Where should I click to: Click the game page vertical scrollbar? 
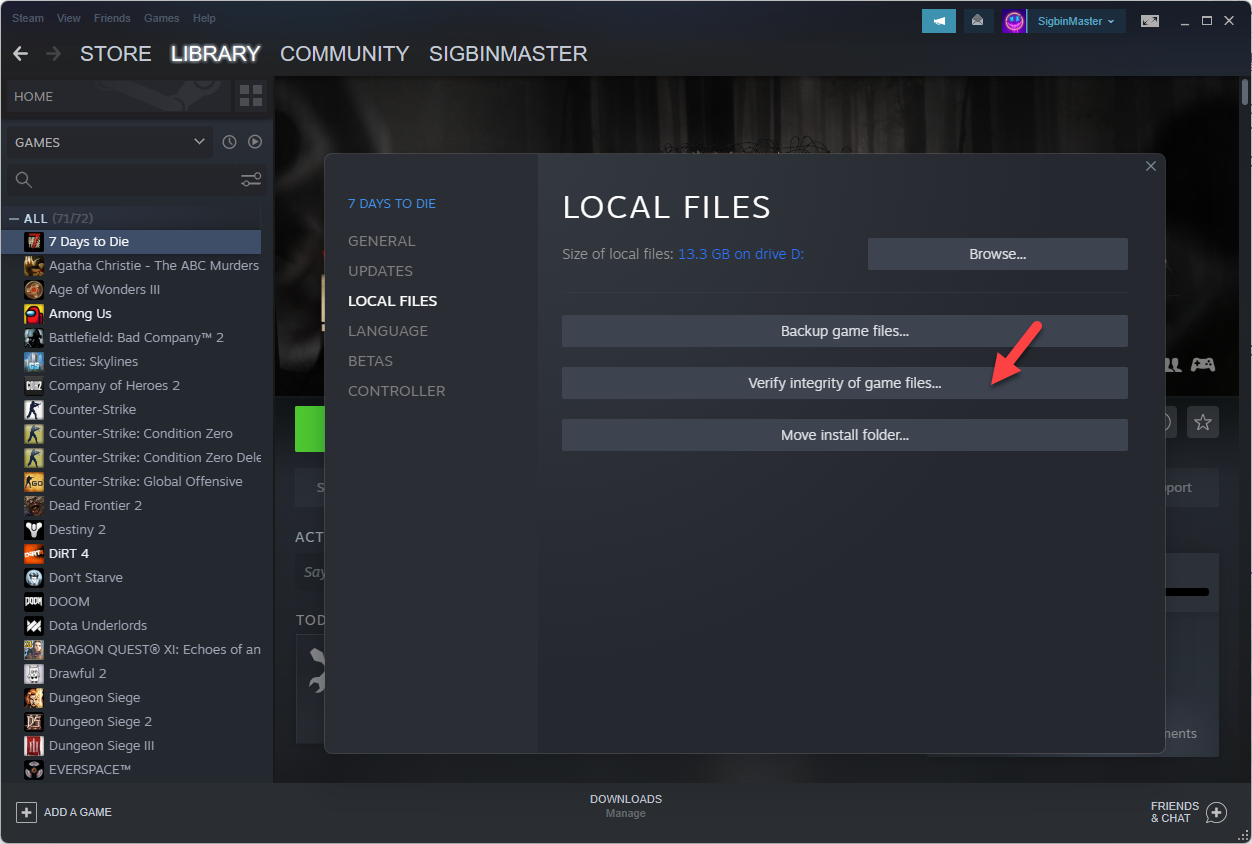[x=1245, y=92]
